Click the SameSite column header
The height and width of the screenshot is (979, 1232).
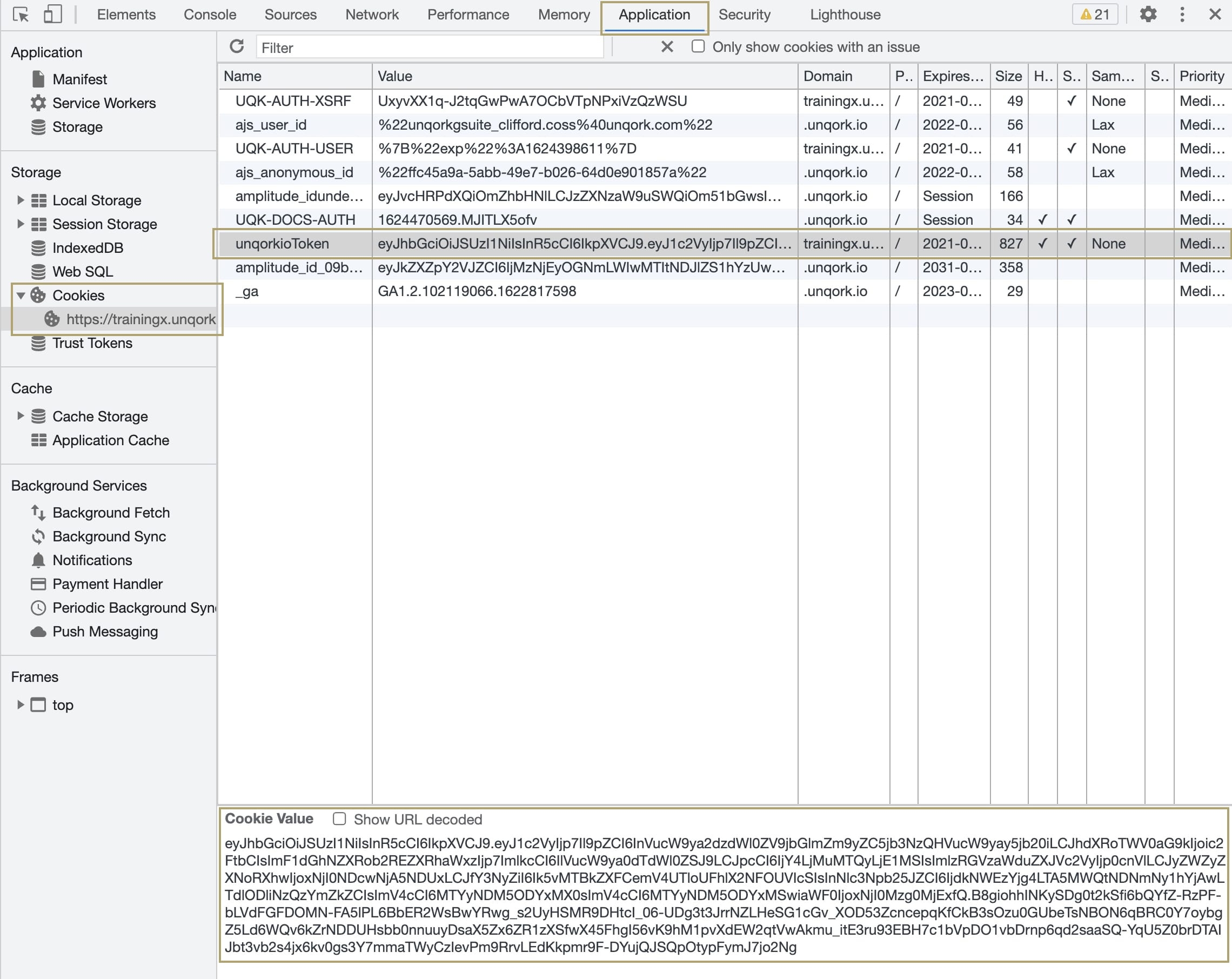[x=1115, y=76]
